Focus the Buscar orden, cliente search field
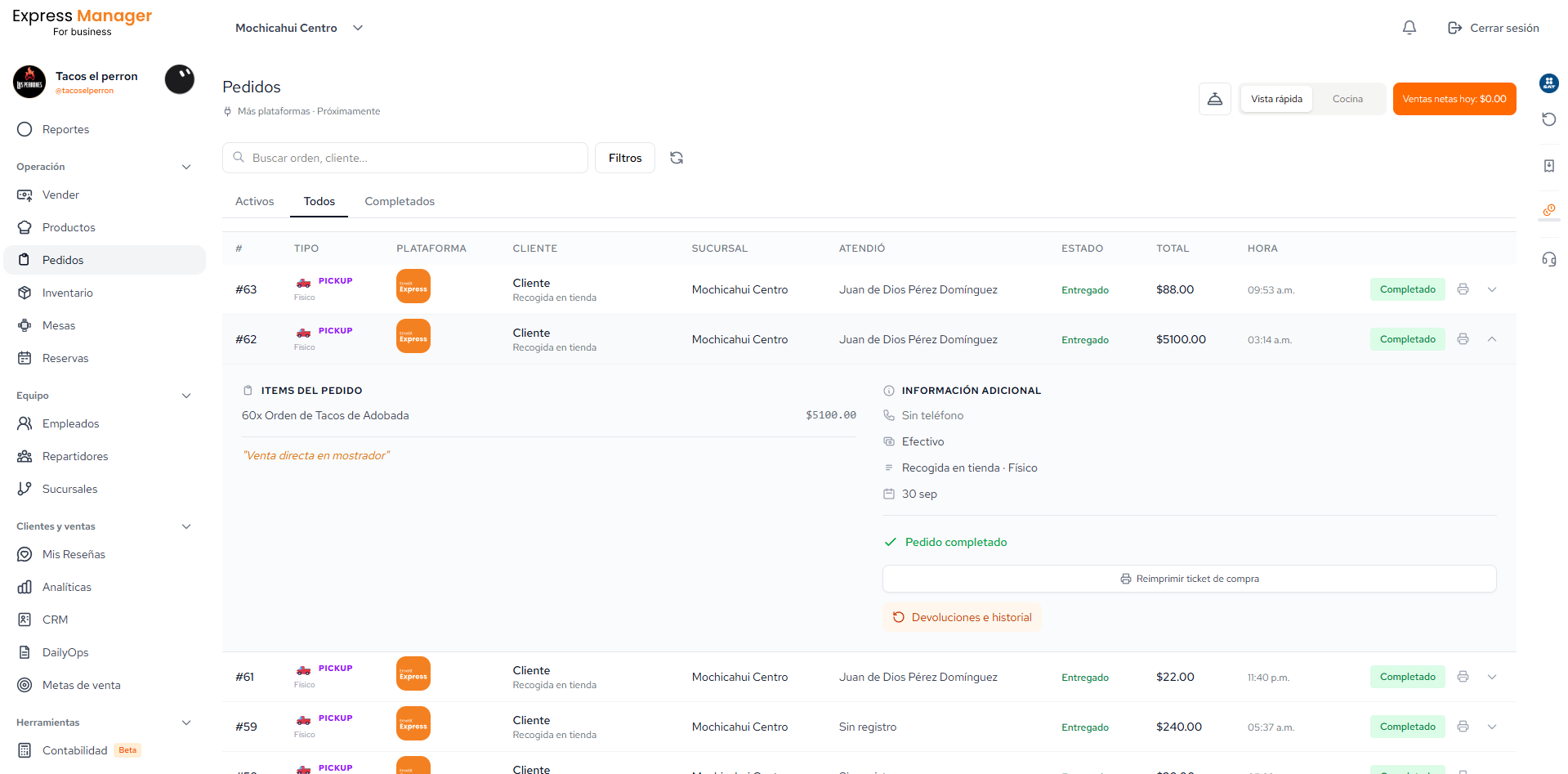This screenshot has width=1568, height=774. pos(405,158)
